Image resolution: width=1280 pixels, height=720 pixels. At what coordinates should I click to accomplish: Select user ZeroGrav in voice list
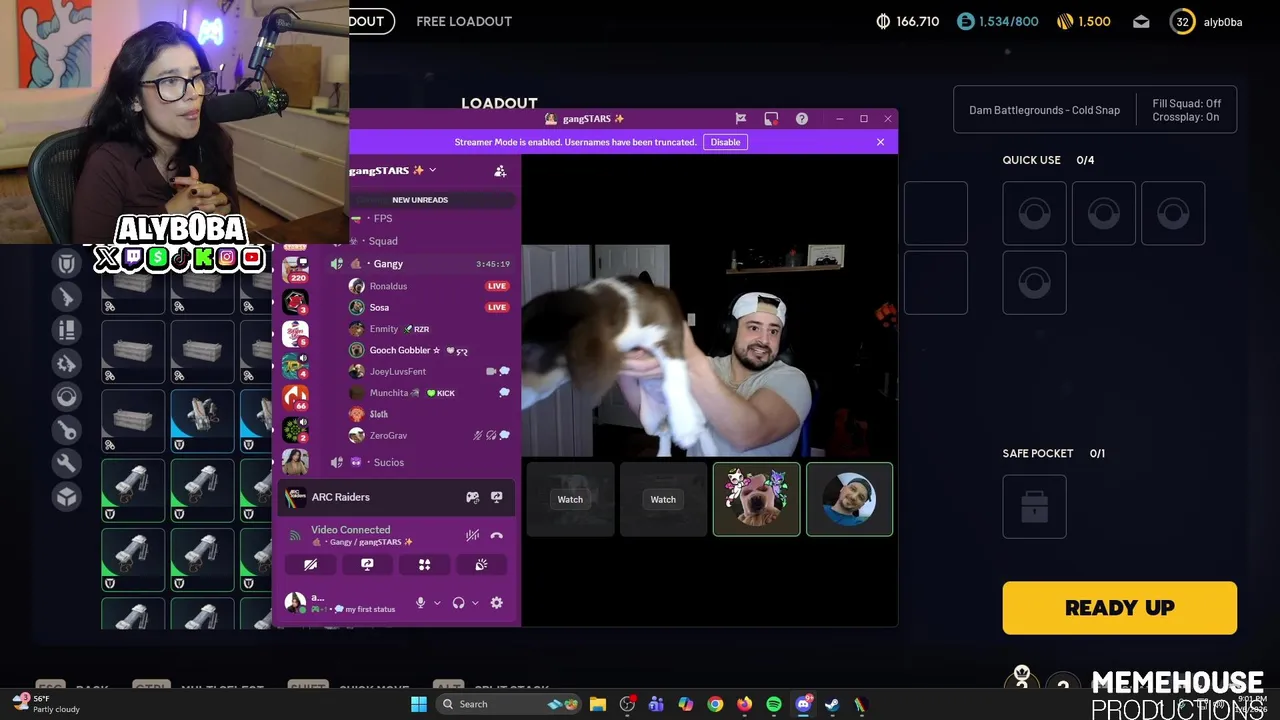(x=388, y=436)
